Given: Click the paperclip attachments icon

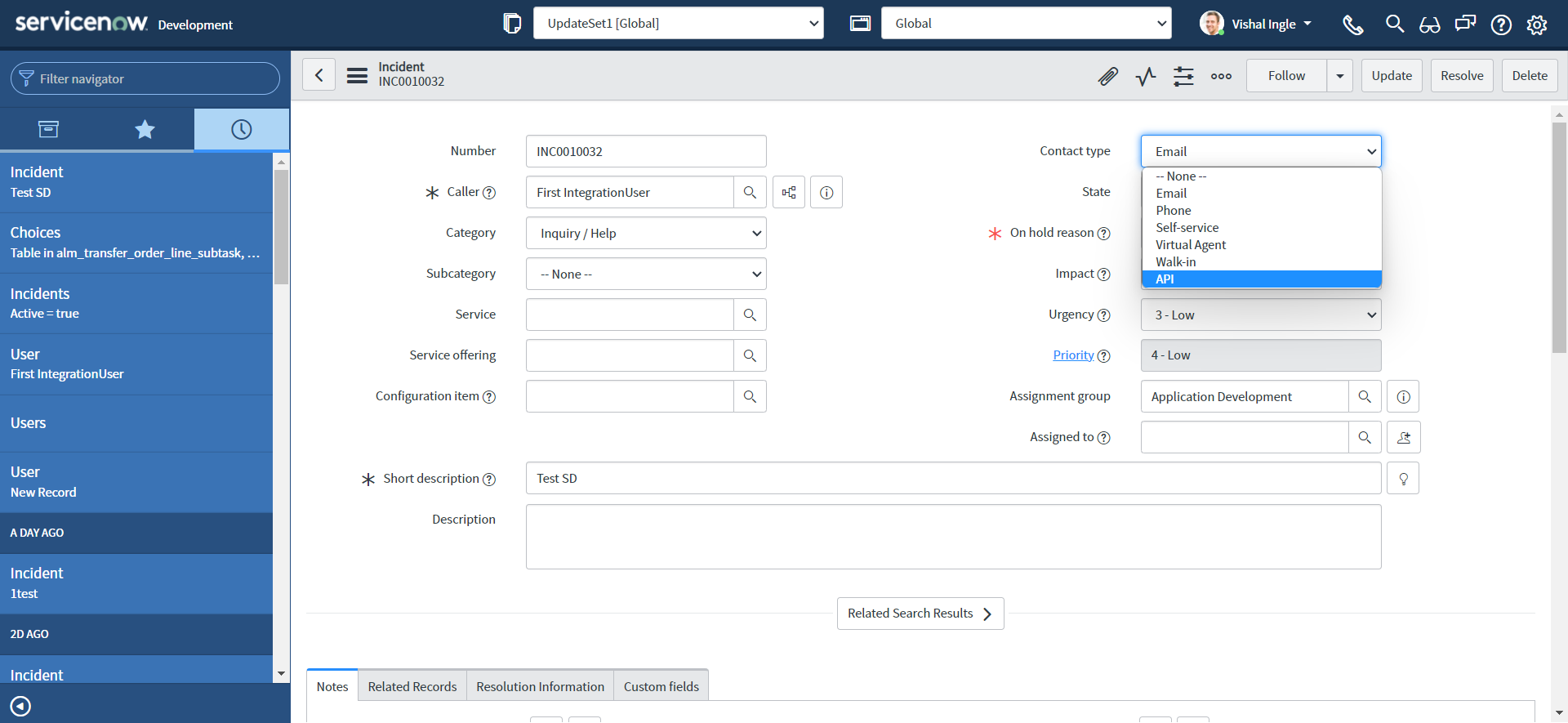Looking at the screenshot, I should [x=1107, y=76].
